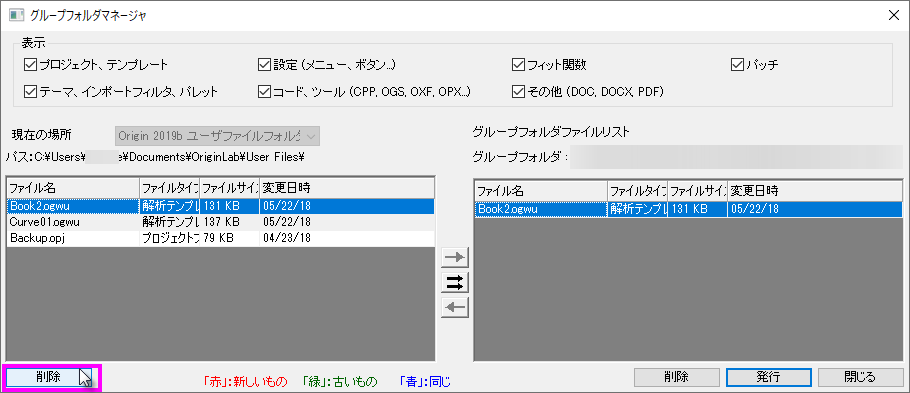Sort group folder list by ファイル名 header

[x=541, y=190]
